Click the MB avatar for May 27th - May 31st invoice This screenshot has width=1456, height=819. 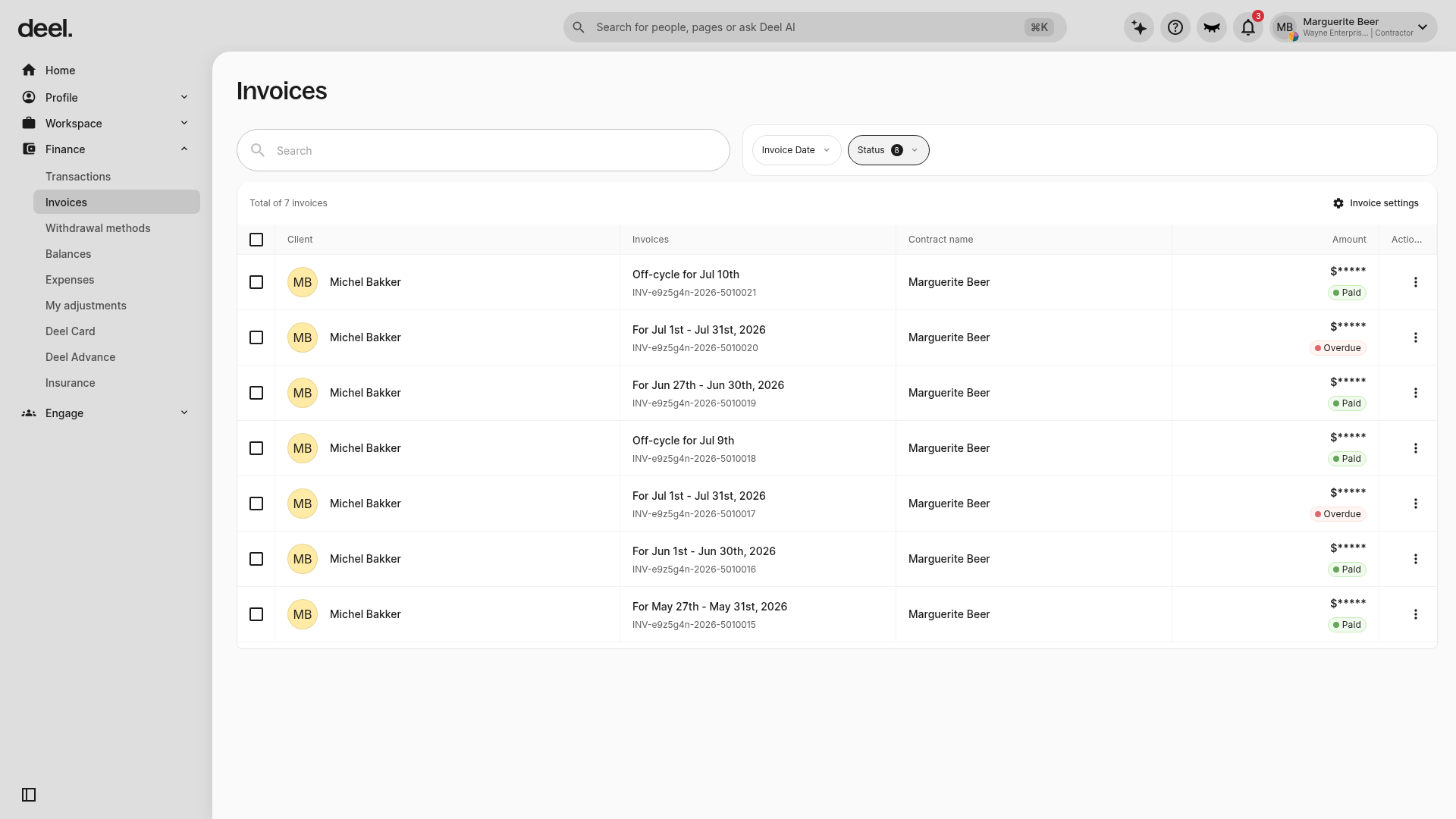[x=302, y=614]
